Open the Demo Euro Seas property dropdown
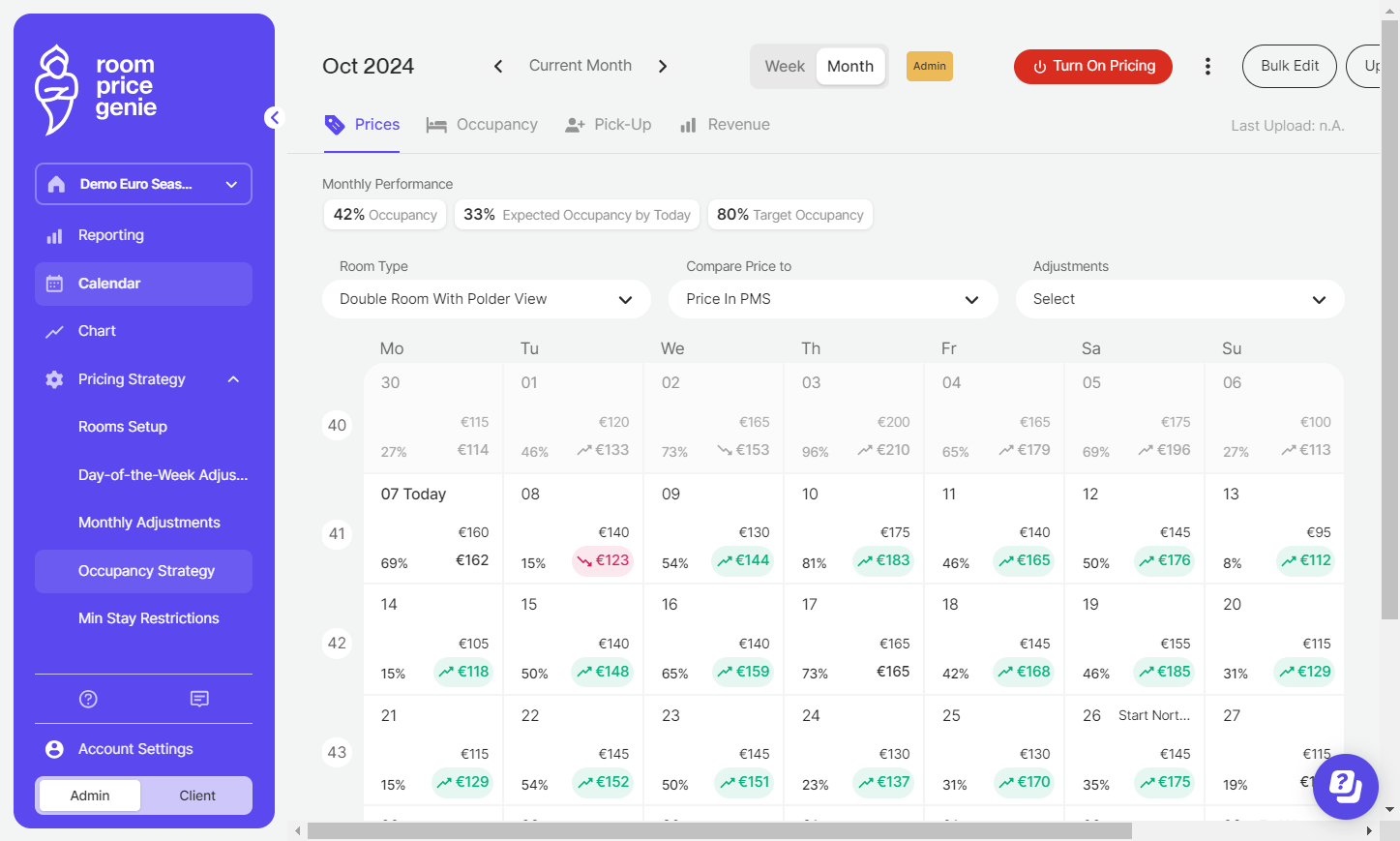Screen dimensions: 1400x841 click(143, 184)
